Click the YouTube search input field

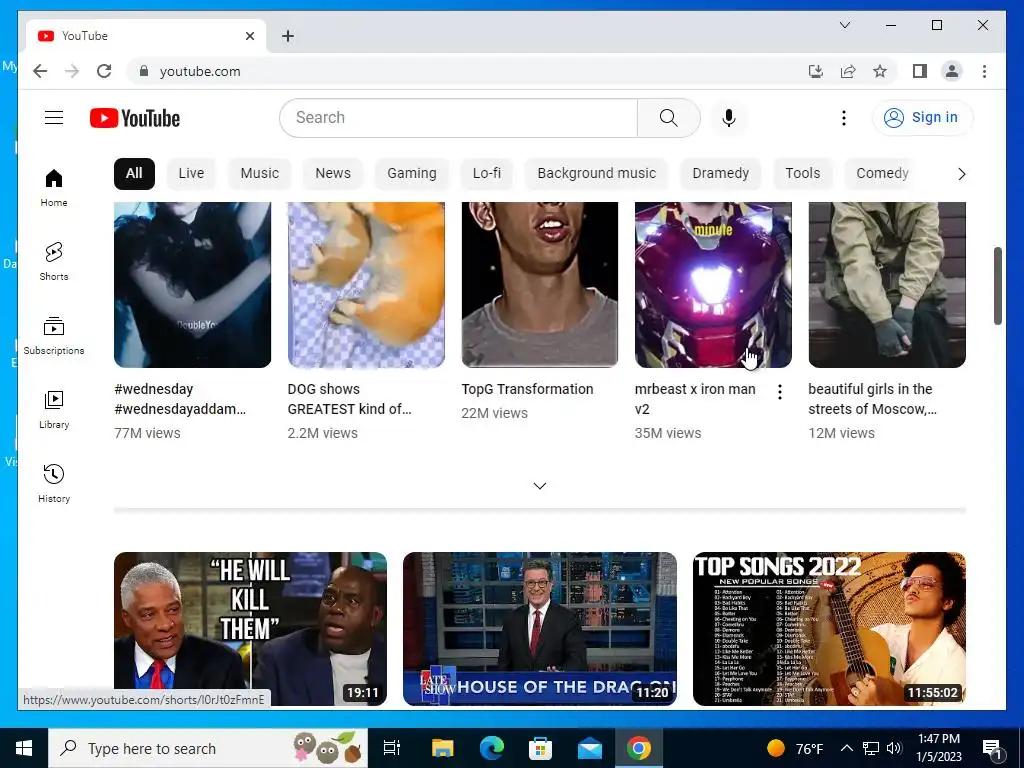[x=458, y=118]
